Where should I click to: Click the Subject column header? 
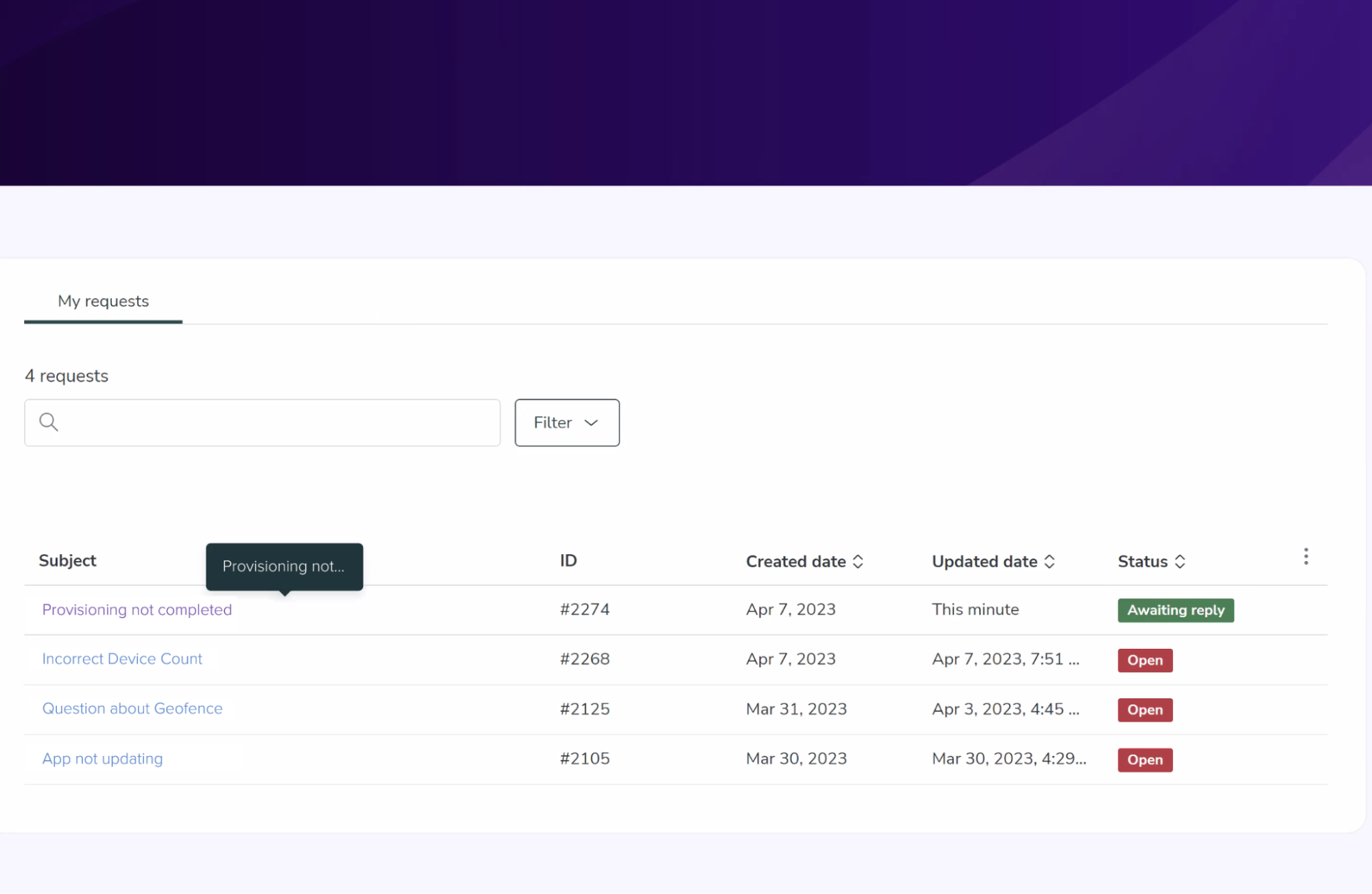point(67,561)
